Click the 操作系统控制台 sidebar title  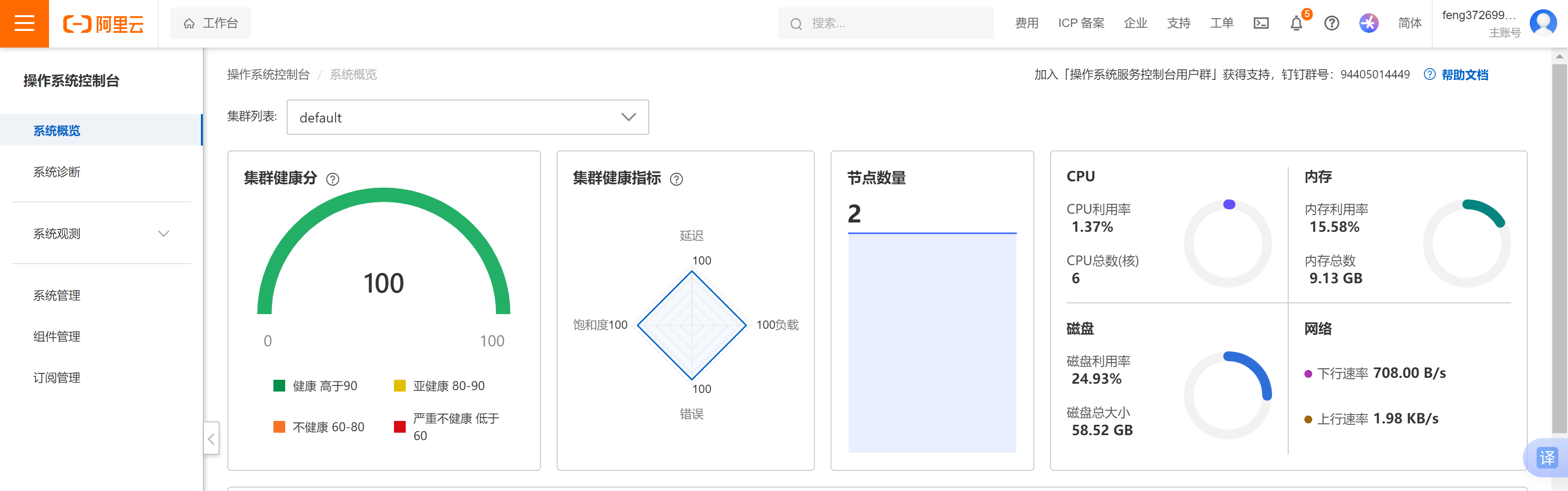[x=71, y=80]
